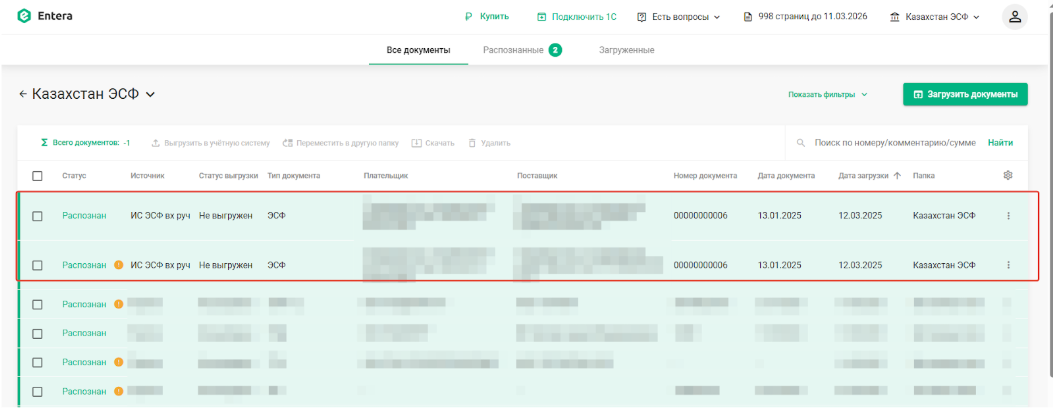Click the Тип документа column header
1053x411 pixels.
(293, 176)
